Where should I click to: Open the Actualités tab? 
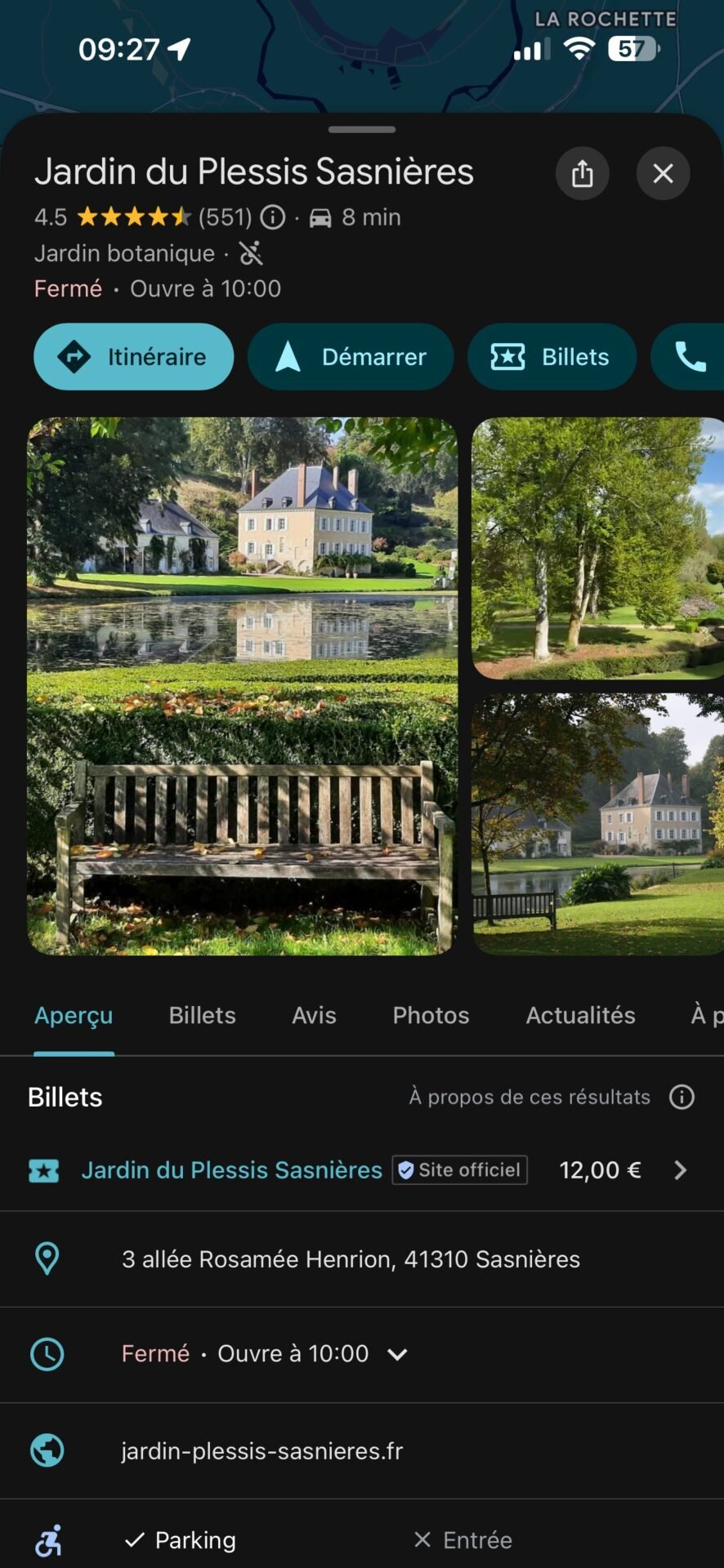(580, 1015)
